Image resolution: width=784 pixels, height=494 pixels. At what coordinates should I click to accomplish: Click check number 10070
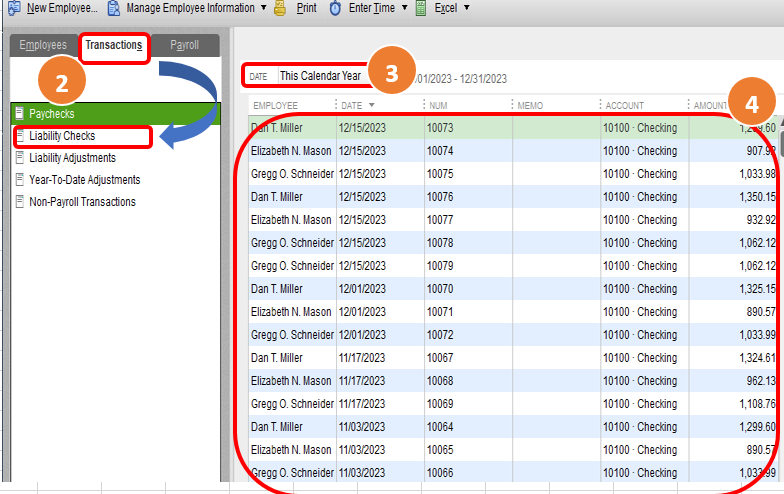click(x=440, y=289)
